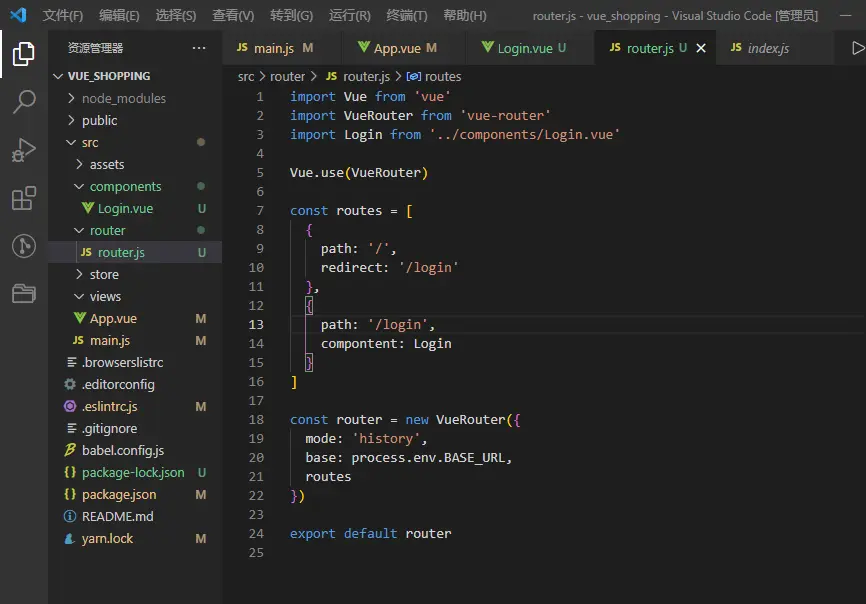Switch to the index.js tab

click(x=774, y=48)
